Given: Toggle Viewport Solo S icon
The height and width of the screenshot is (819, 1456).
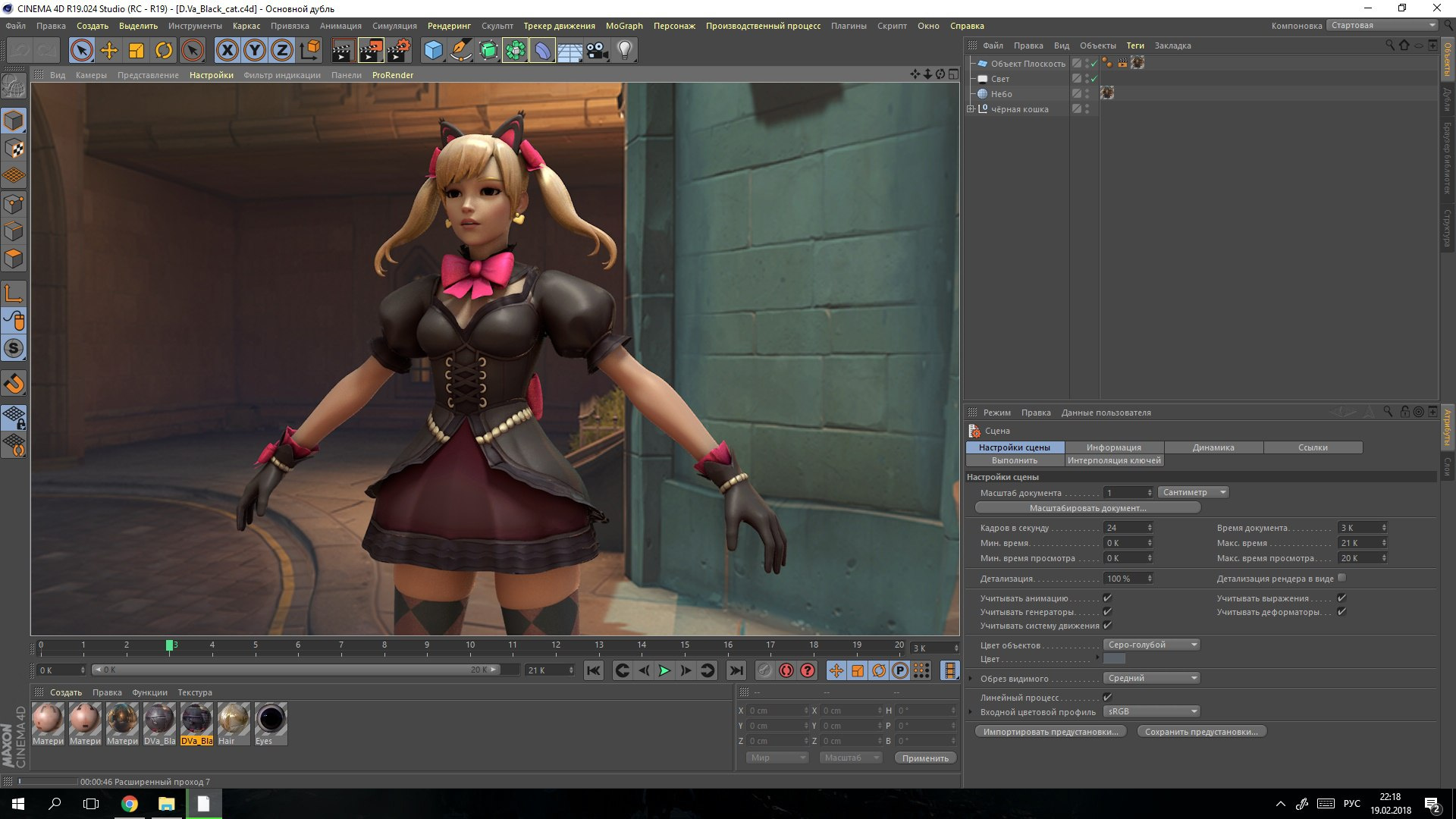Looking at the screenshot, I should 14,349.
